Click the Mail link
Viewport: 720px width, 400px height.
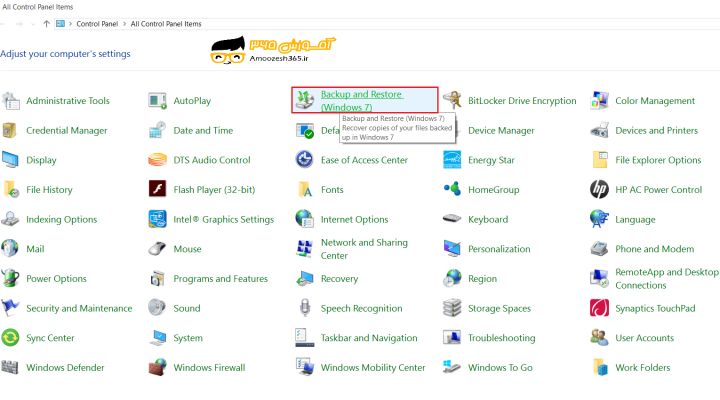pos(35,249)
